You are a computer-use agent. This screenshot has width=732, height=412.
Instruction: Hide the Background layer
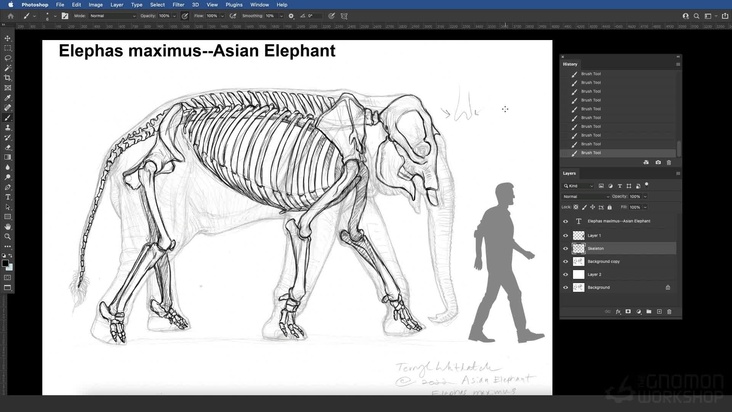pos(565,287)
